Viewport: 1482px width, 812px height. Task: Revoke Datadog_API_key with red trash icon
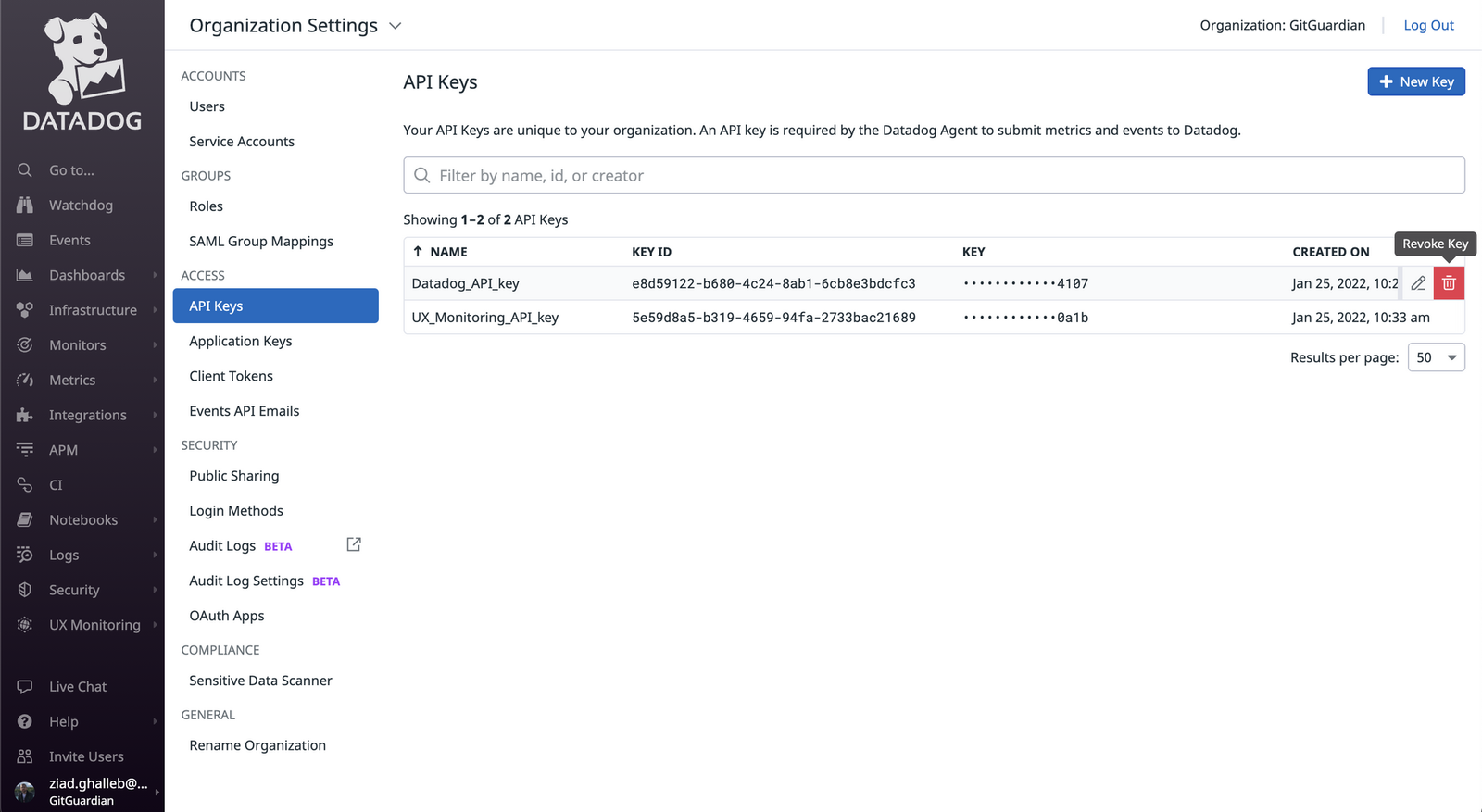(1450, 283)
